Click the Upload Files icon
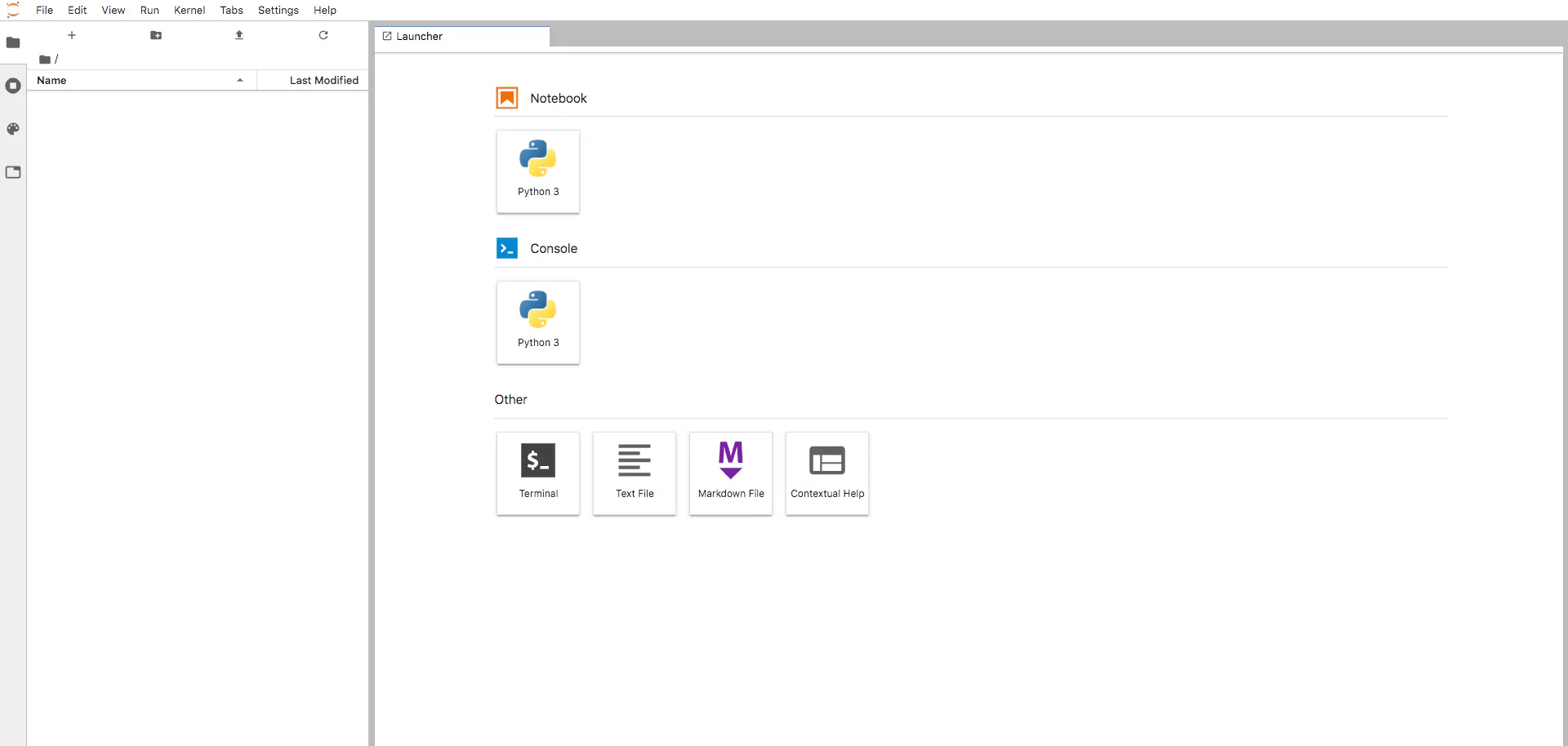 (239, 35)
